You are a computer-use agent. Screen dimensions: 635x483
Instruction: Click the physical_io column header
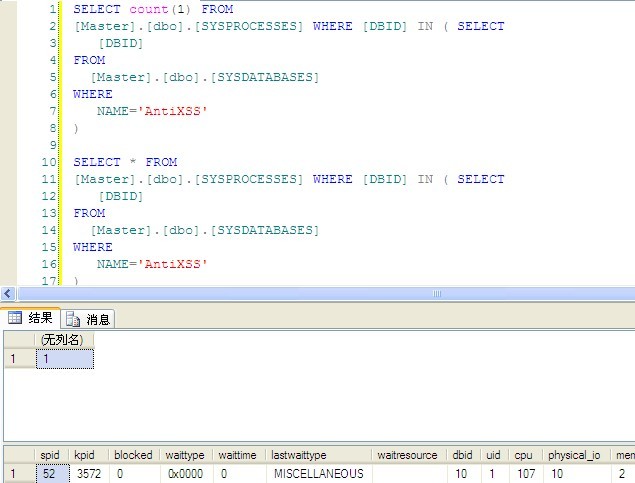tap(576, 455)
